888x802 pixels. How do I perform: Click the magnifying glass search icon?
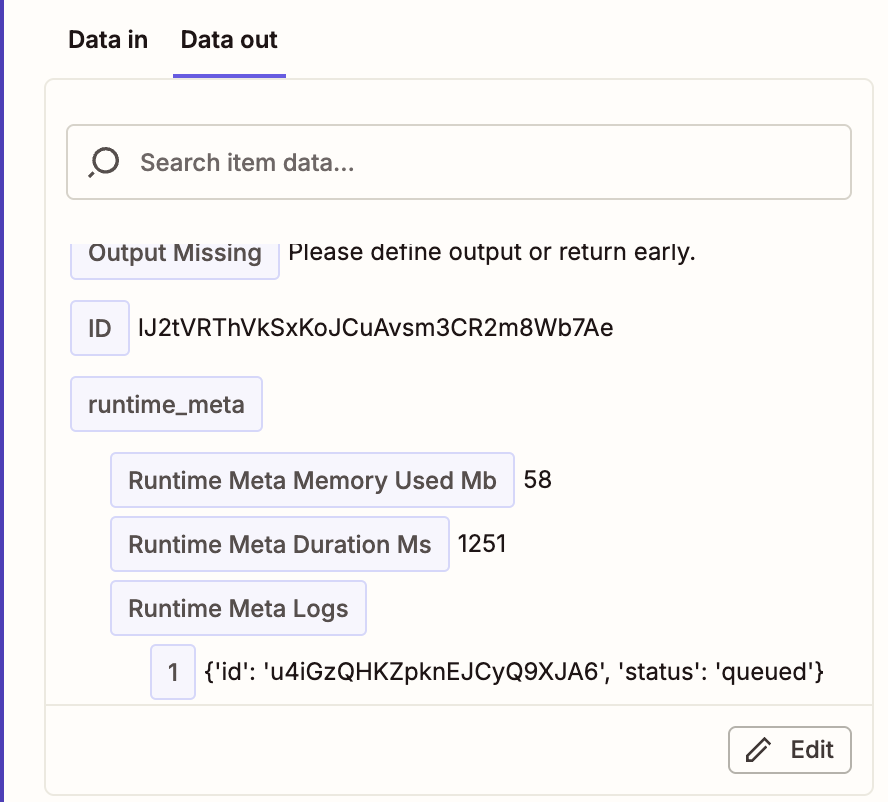pyautogui.click(x=104, y=162)
